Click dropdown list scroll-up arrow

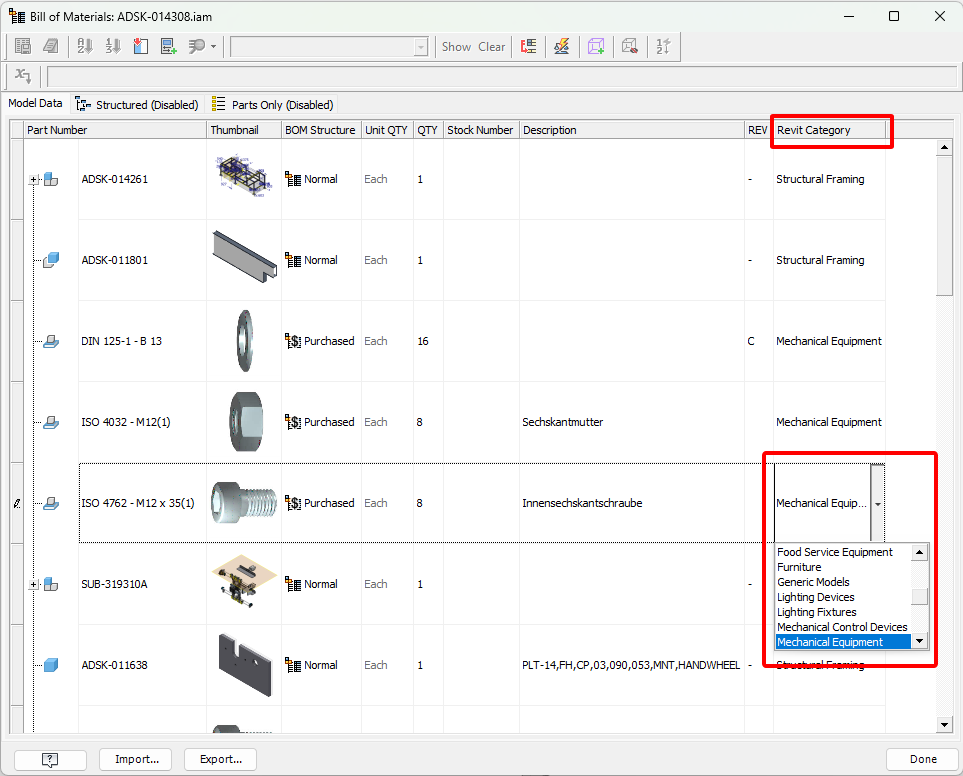[x=919, y=552]
